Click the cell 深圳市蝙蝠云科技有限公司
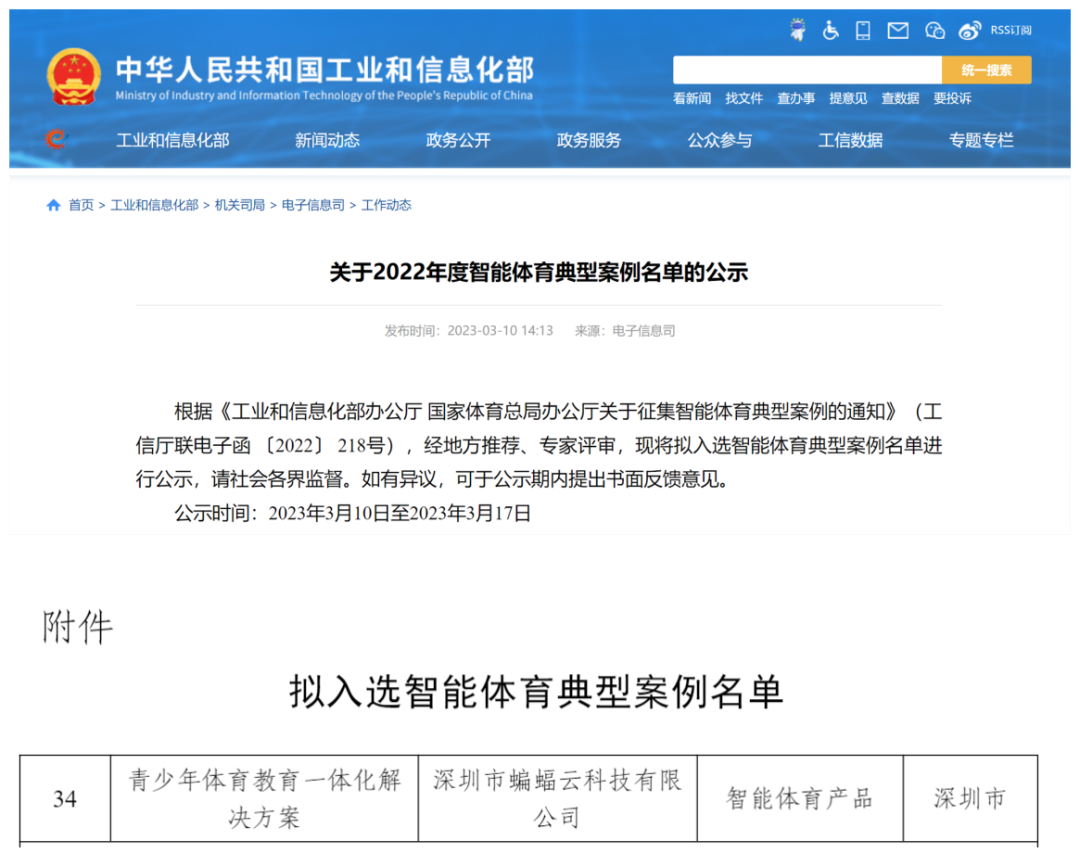1080x866 pixels. (x=558, y=798)
